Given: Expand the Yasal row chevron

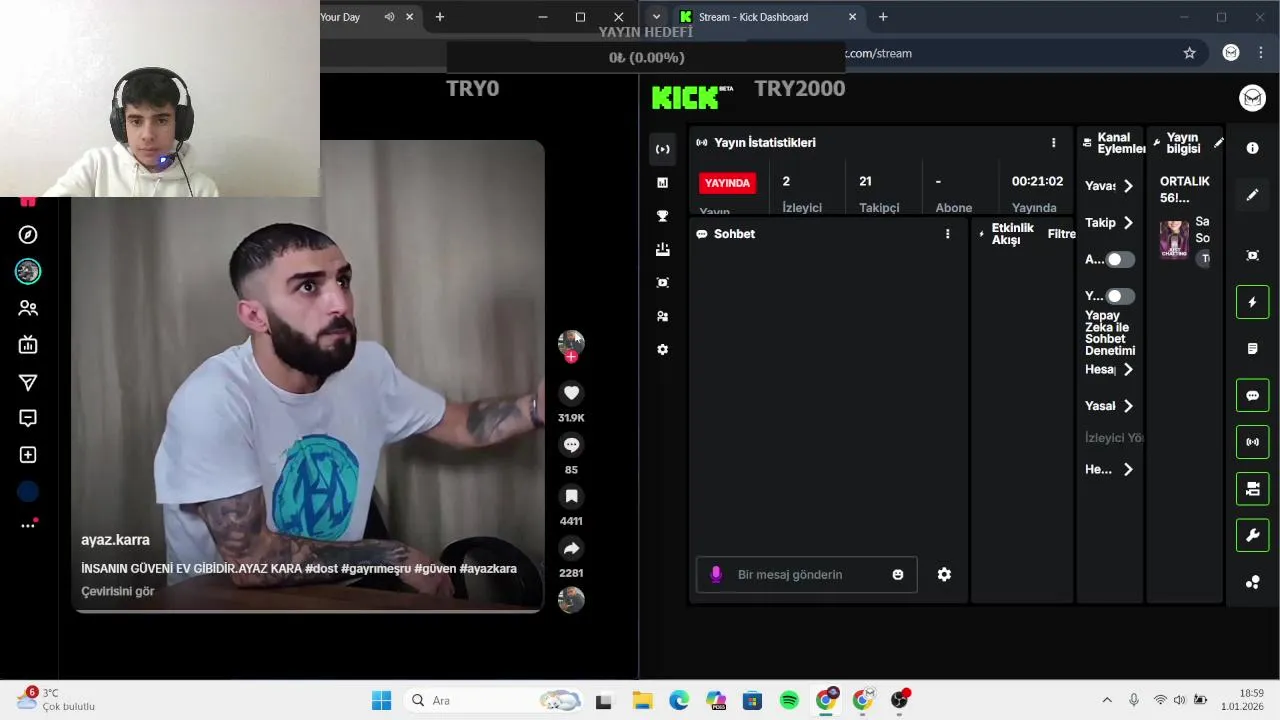Looking at the screenshot, I should (1128, 406).
